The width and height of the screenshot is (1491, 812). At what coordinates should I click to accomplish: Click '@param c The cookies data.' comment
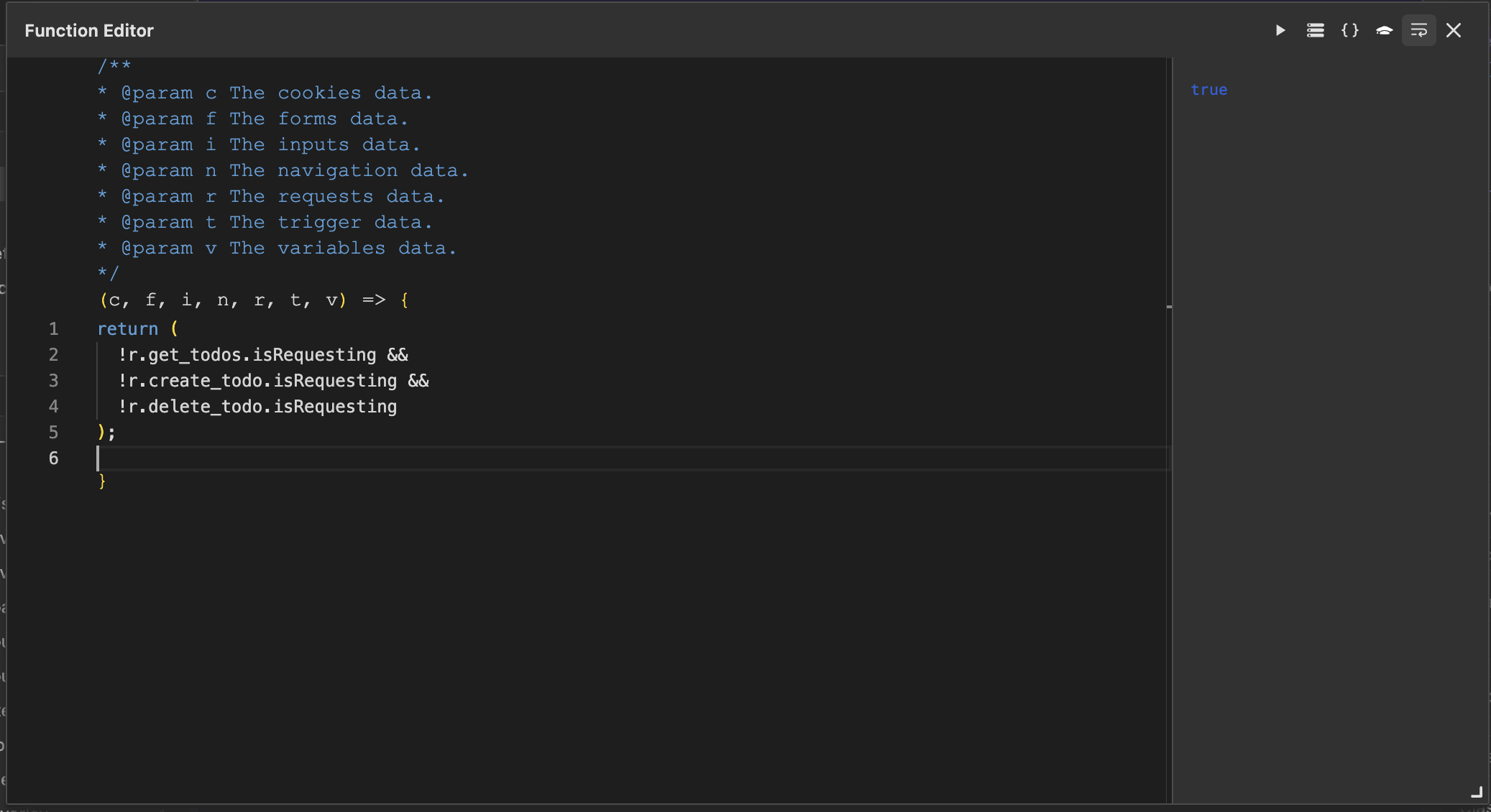point(277,93)
